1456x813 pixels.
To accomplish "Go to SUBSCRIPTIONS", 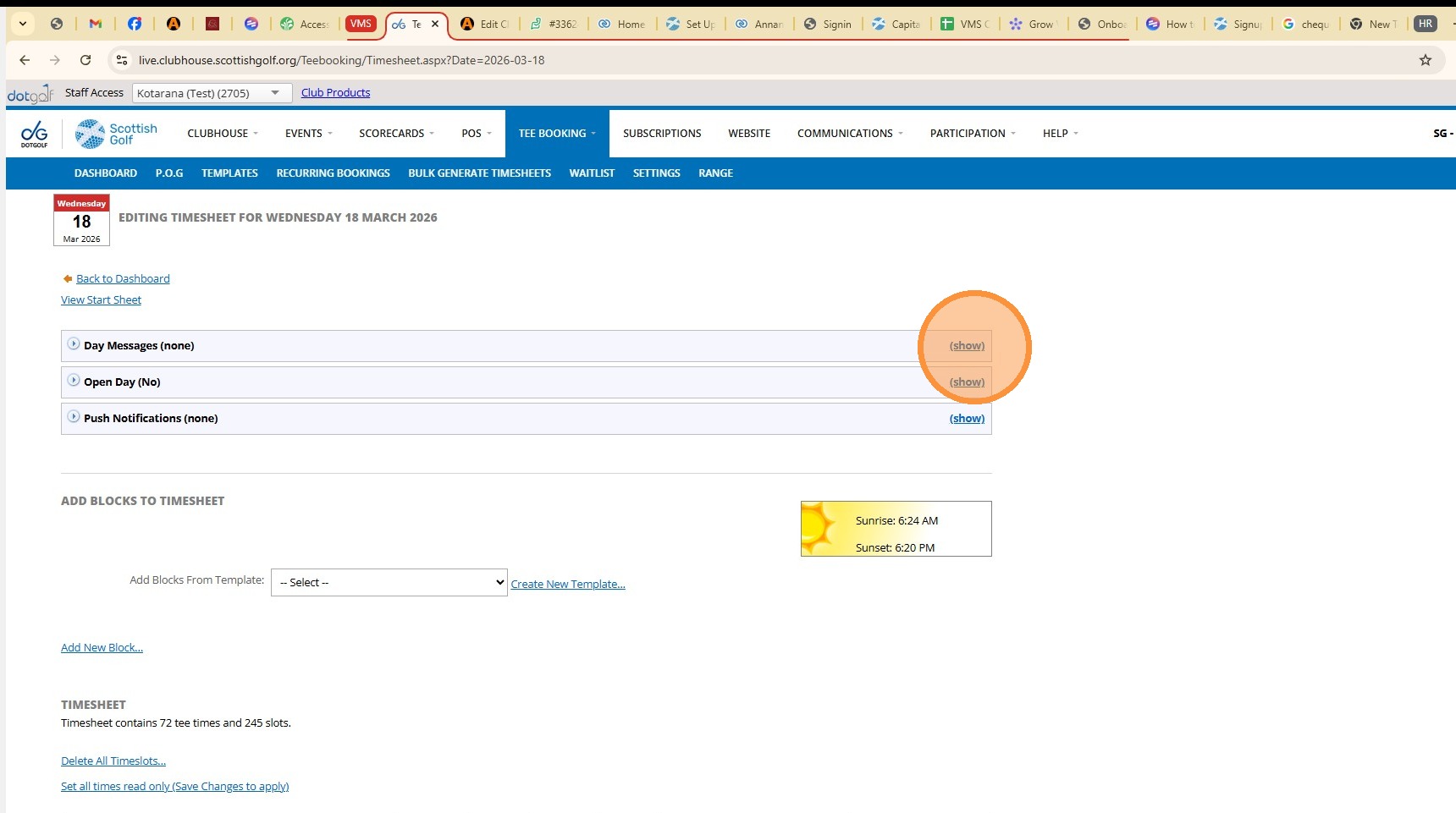I will pos(662,134).
